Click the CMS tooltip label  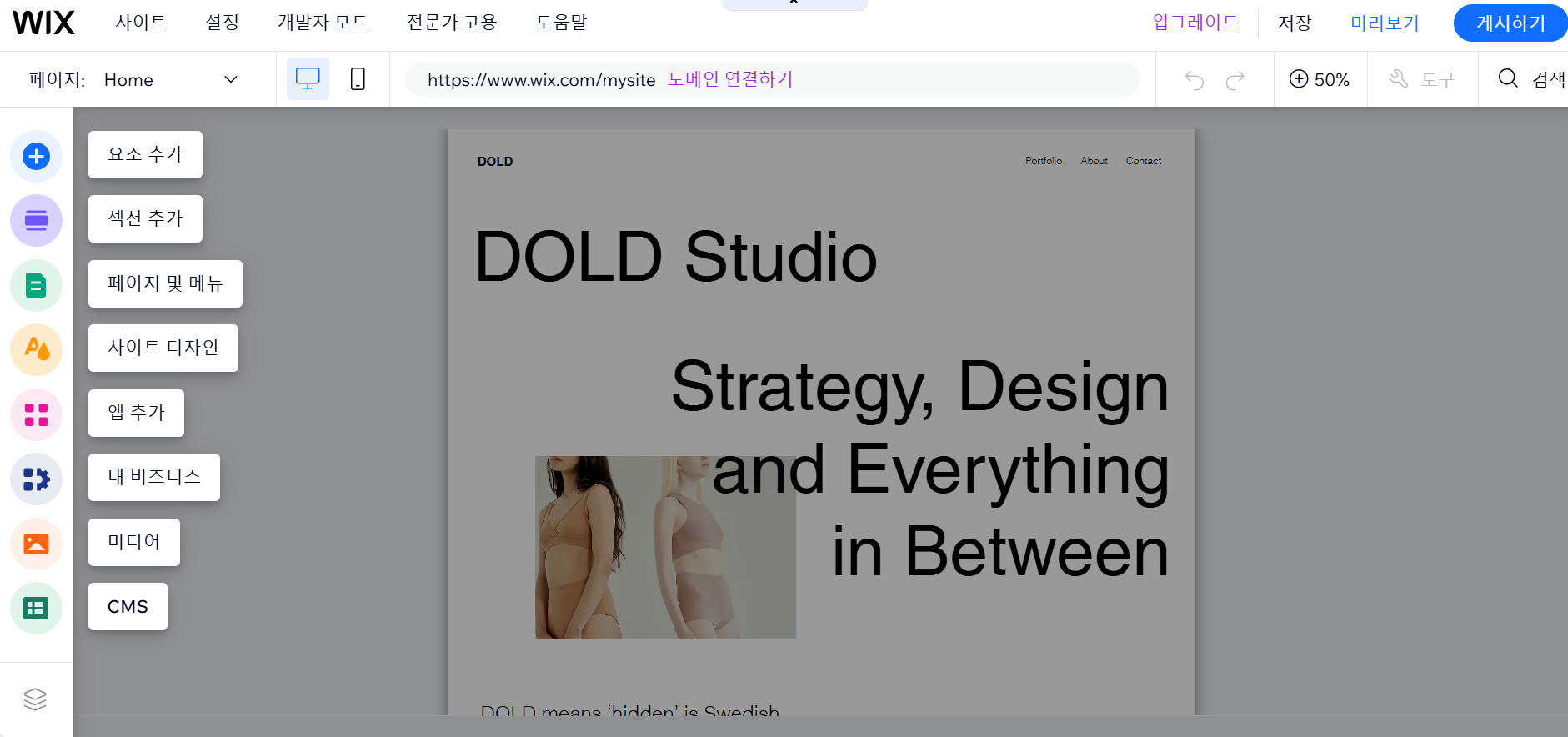[x=128, y=606]
